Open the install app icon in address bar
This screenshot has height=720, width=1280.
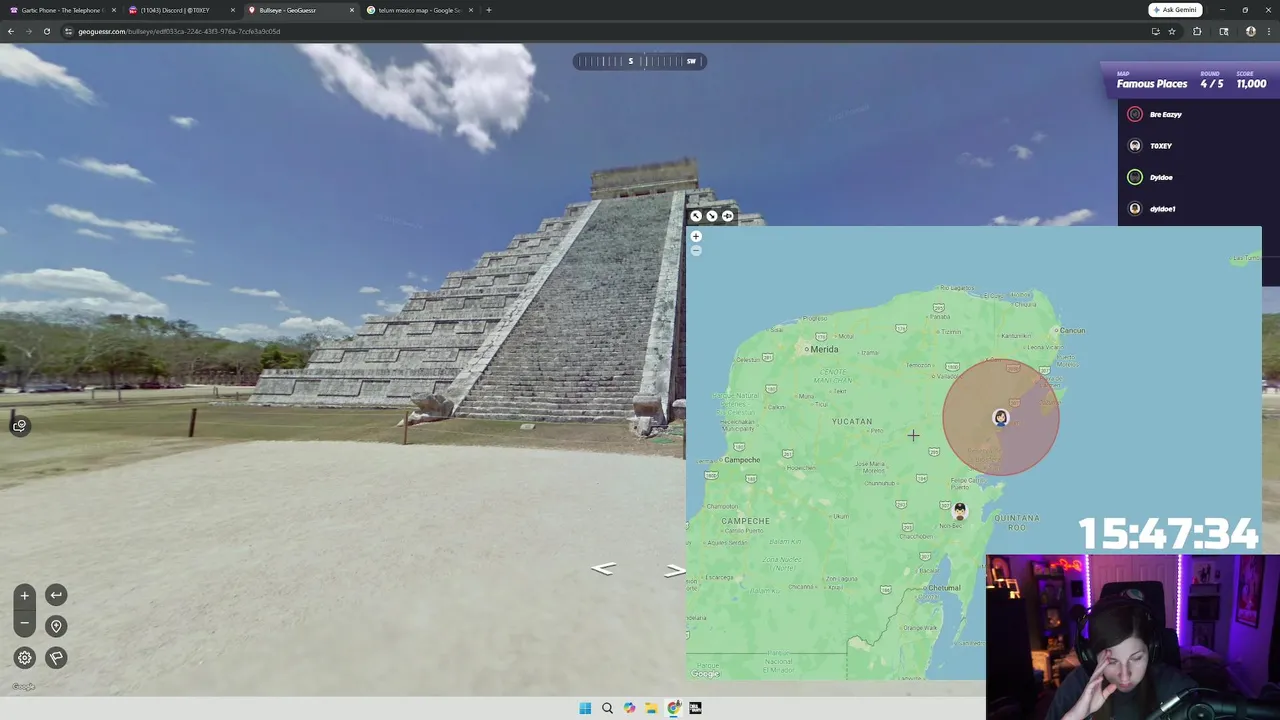1155,31
